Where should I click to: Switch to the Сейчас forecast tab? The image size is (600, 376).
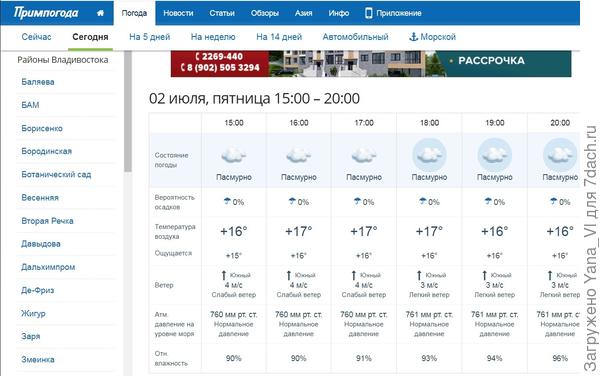tap(36, 37)
